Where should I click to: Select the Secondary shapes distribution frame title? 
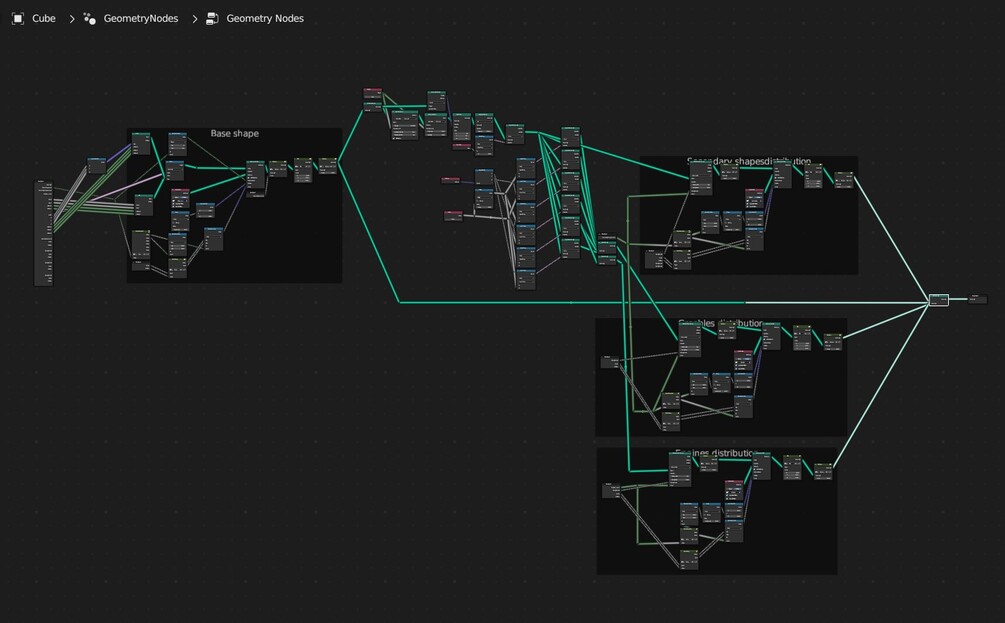point(749,161)
